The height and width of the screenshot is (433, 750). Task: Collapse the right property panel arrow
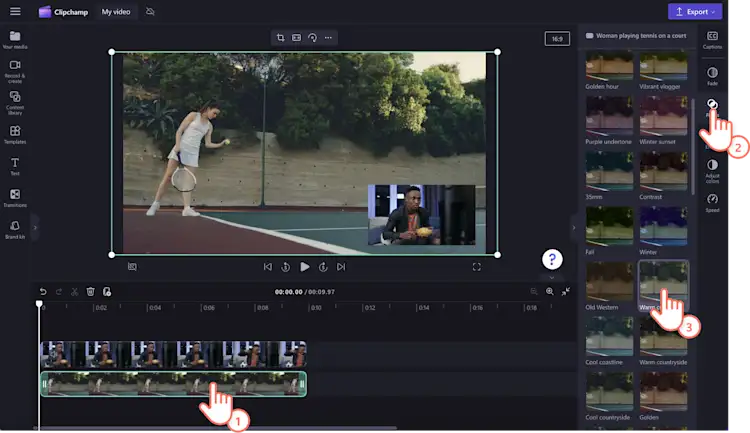574,228
